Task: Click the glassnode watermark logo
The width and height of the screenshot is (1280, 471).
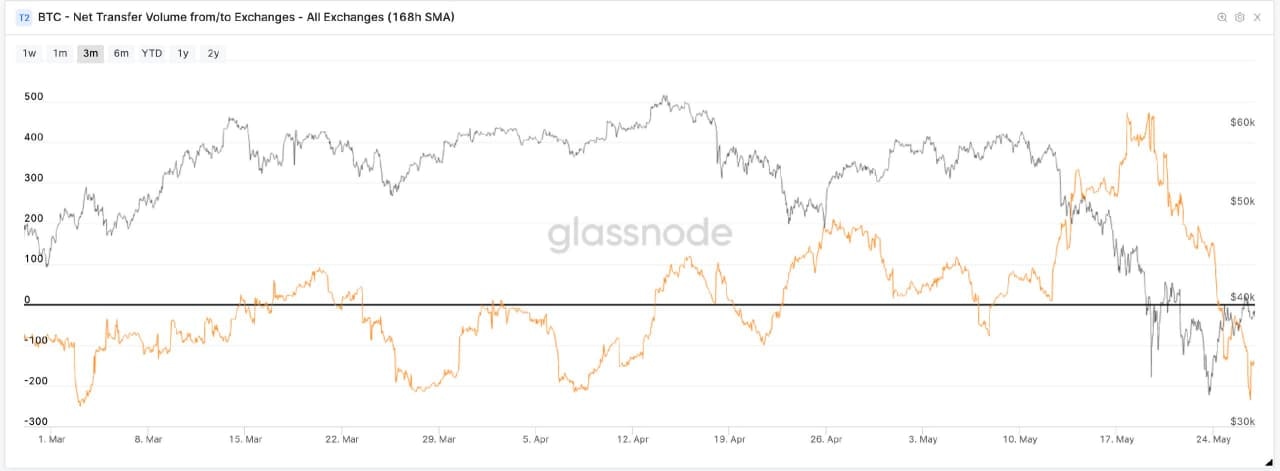Action: click(x=639, y=234)
